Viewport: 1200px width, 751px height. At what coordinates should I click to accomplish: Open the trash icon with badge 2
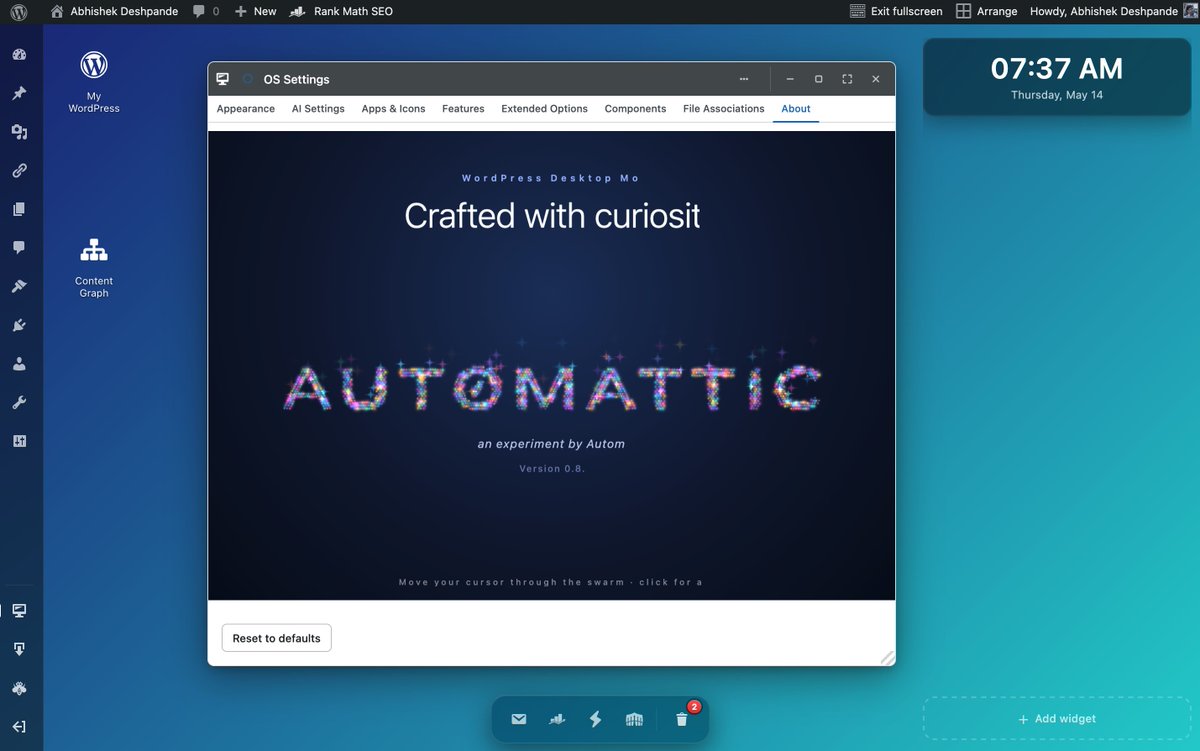(682, 719)
